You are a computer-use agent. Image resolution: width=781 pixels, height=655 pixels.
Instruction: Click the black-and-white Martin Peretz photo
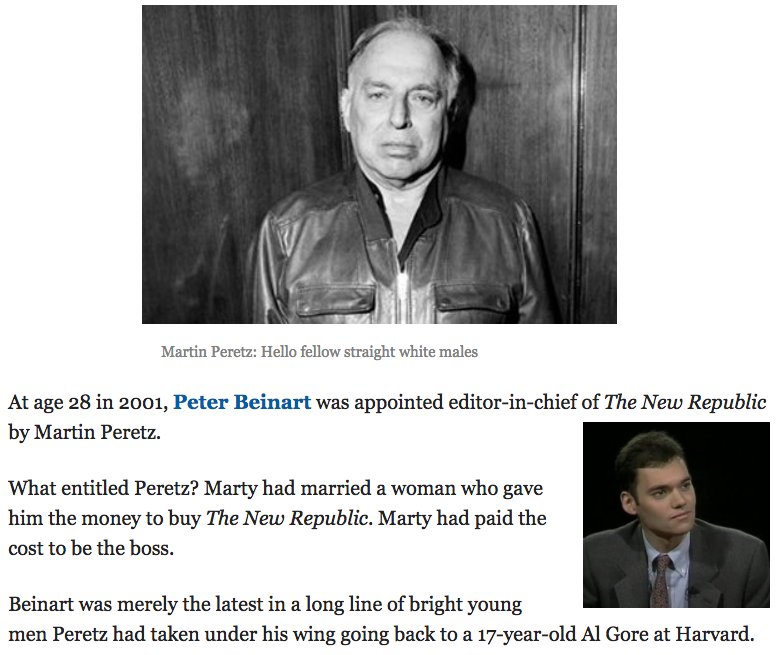(379, 164)
